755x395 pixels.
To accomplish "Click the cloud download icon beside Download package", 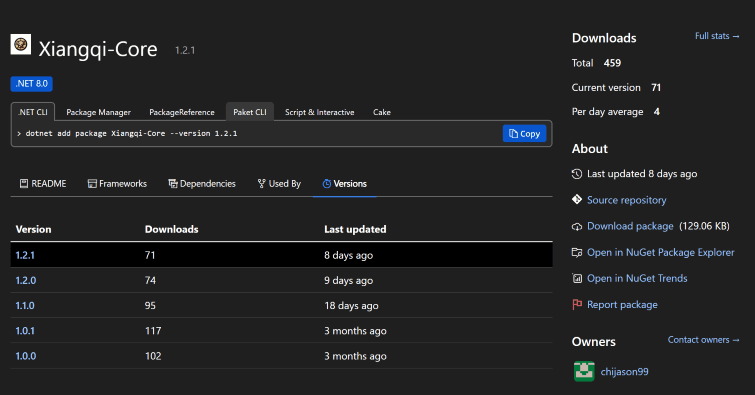I will 577,226.
